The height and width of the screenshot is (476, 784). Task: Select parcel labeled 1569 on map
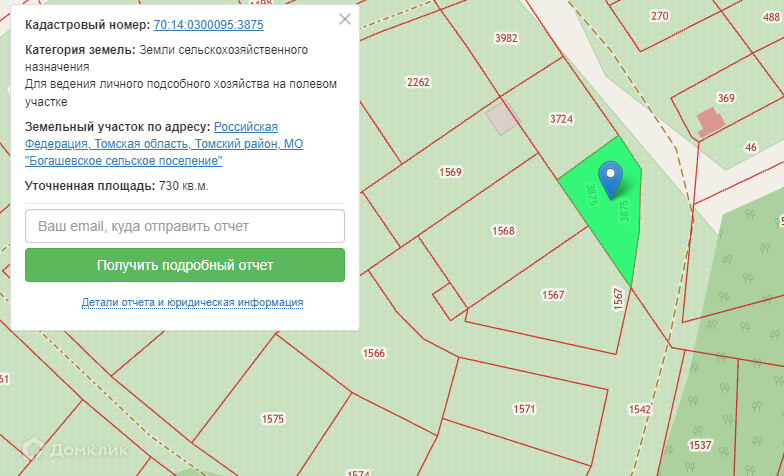(450, 172)
